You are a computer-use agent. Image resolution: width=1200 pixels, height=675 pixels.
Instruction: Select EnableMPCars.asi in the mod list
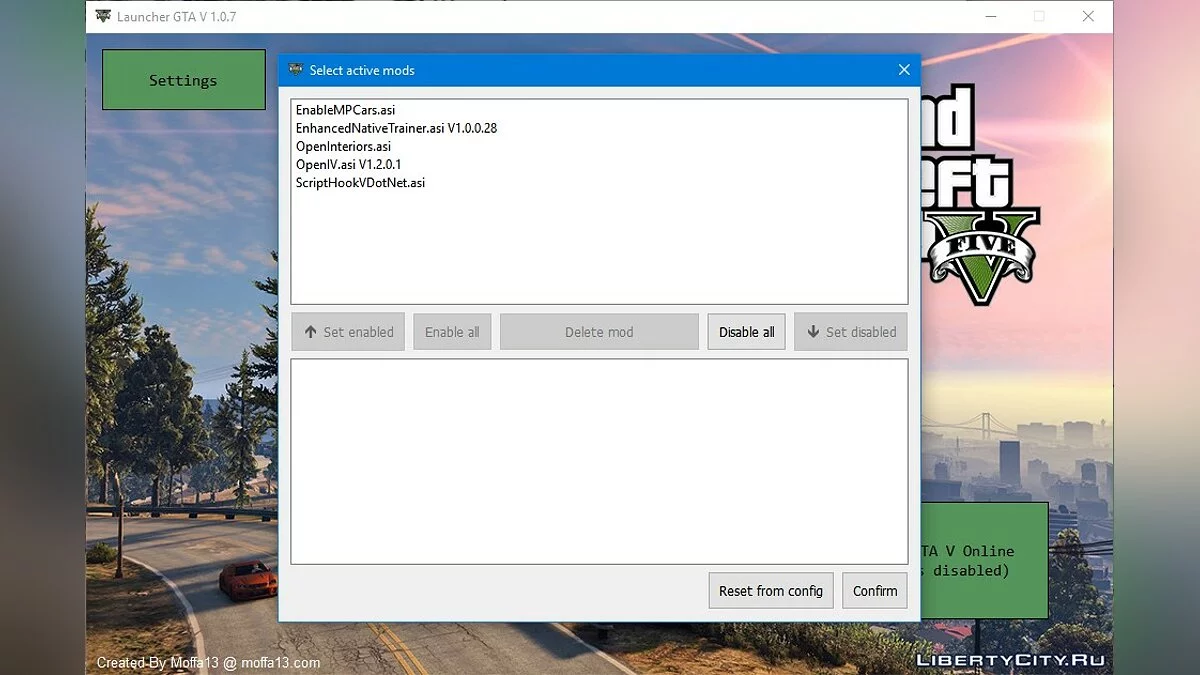point(346,110)
